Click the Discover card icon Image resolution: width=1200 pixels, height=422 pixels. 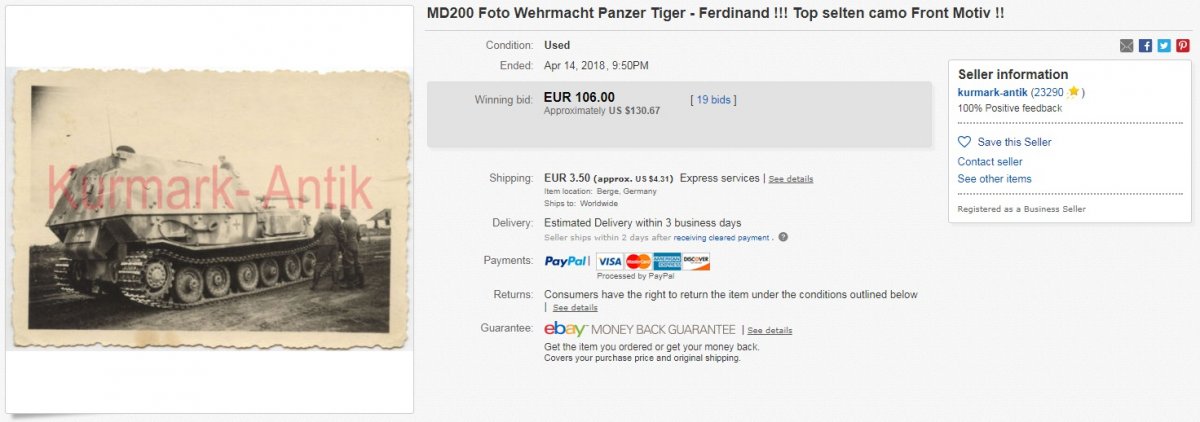click(696, 262)
